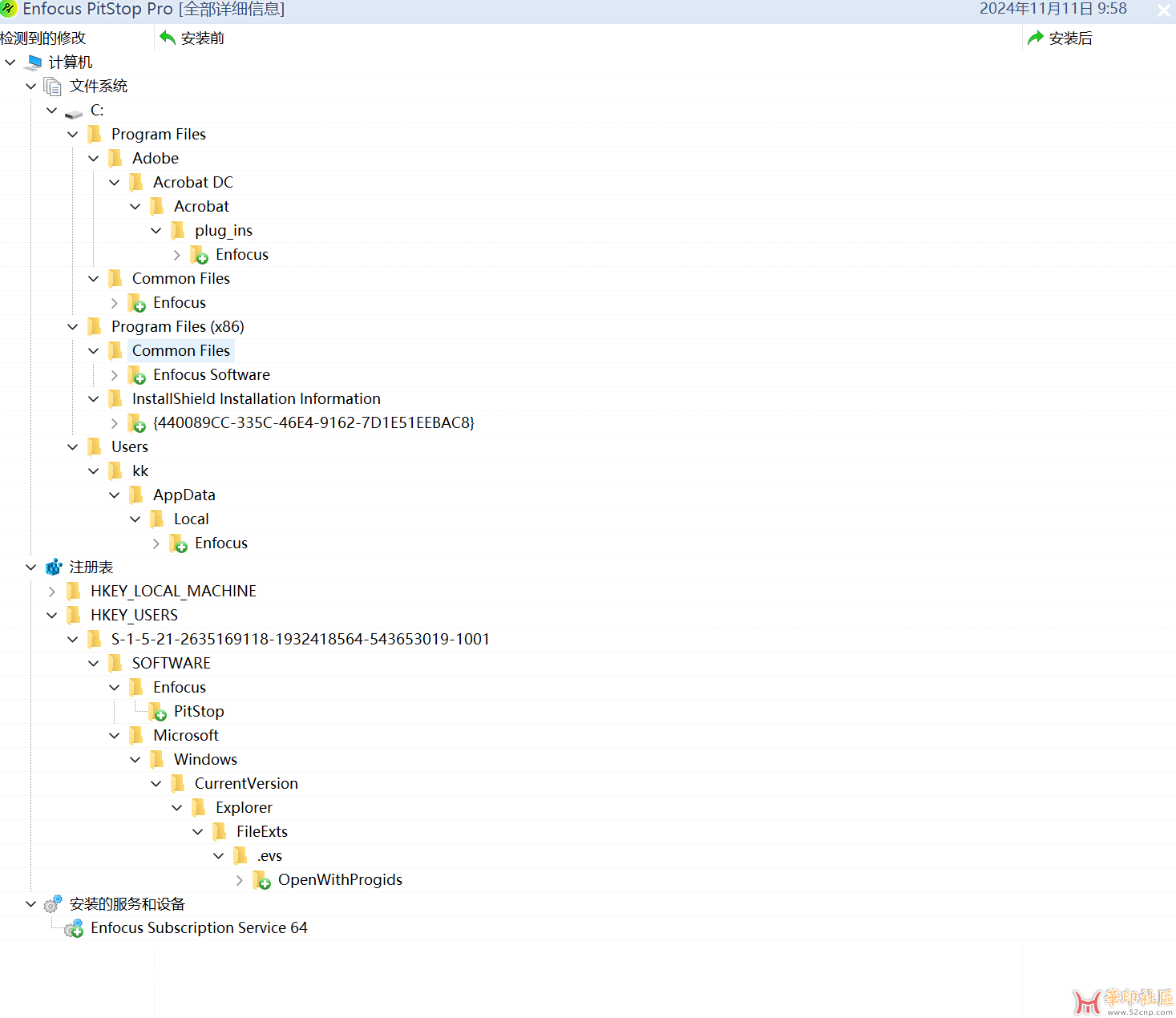Image resolution: width=1176 pixels, height=1018 pixels.
Task: Select the plug_ins folder row
Action: 223,230
